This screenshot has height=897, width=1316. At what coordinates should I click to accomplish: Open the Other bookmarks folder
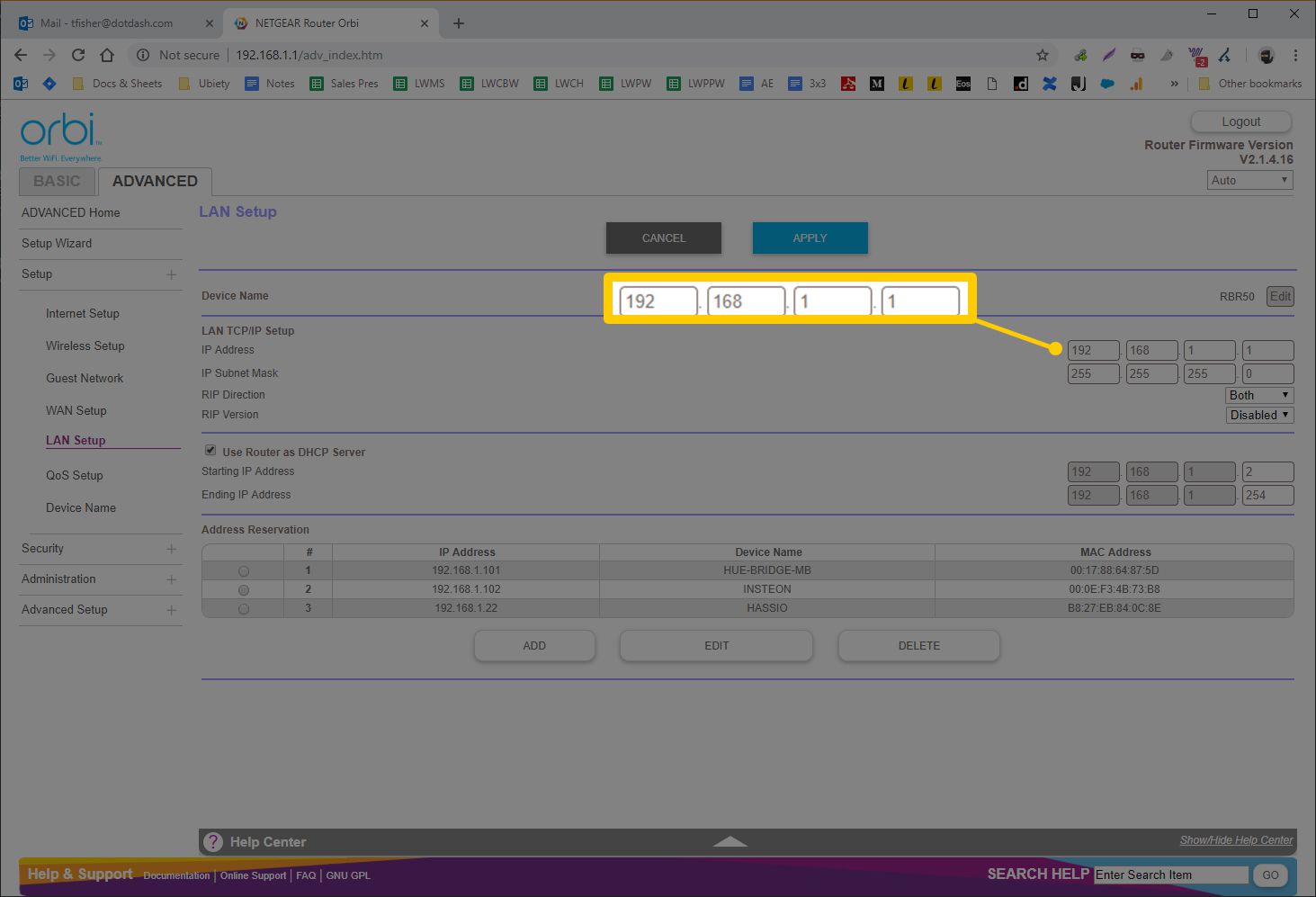tap(1250, 84)
